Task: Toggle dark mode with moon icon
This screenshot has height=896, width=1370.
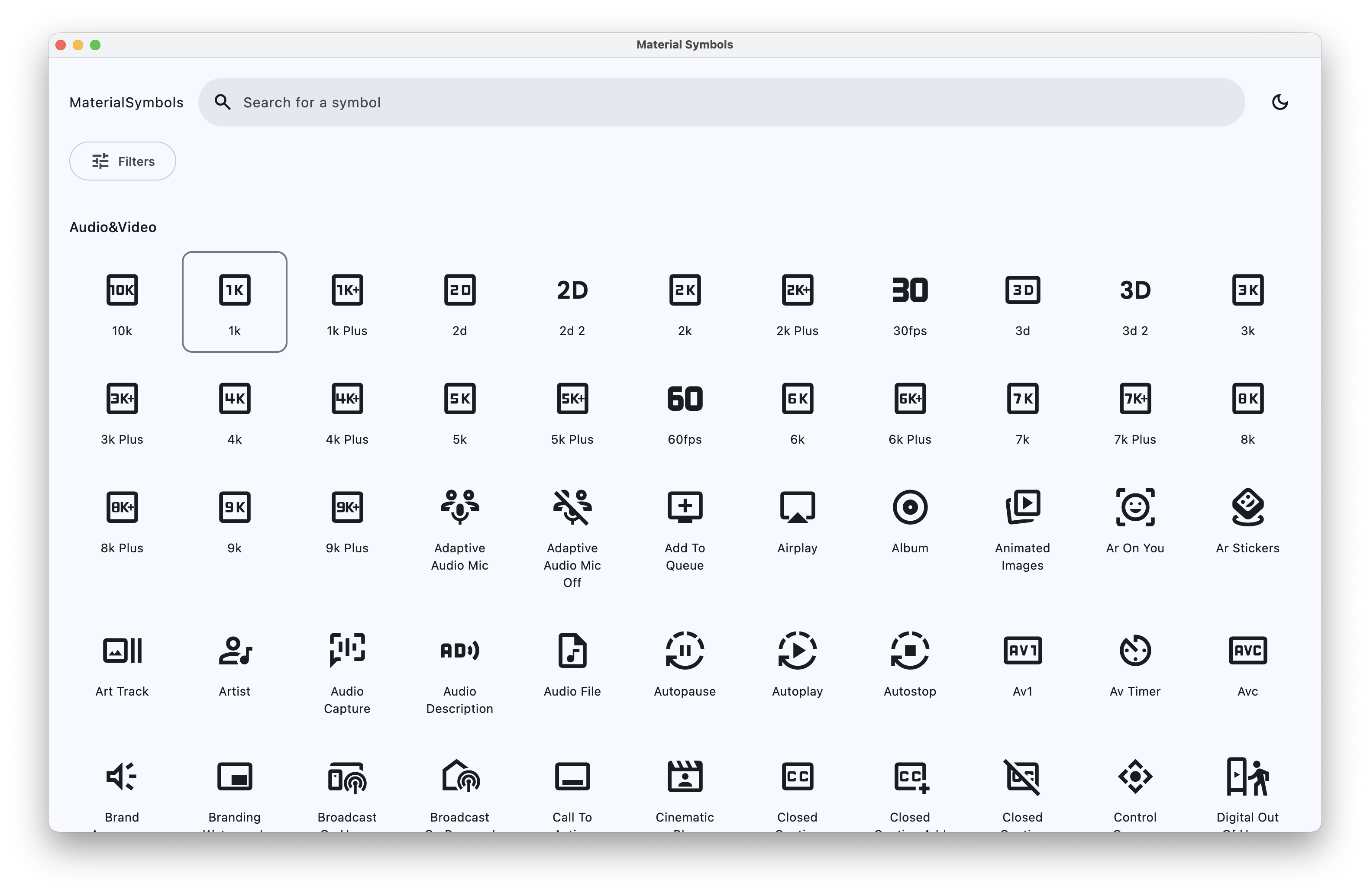Action: pos(1280,102)
